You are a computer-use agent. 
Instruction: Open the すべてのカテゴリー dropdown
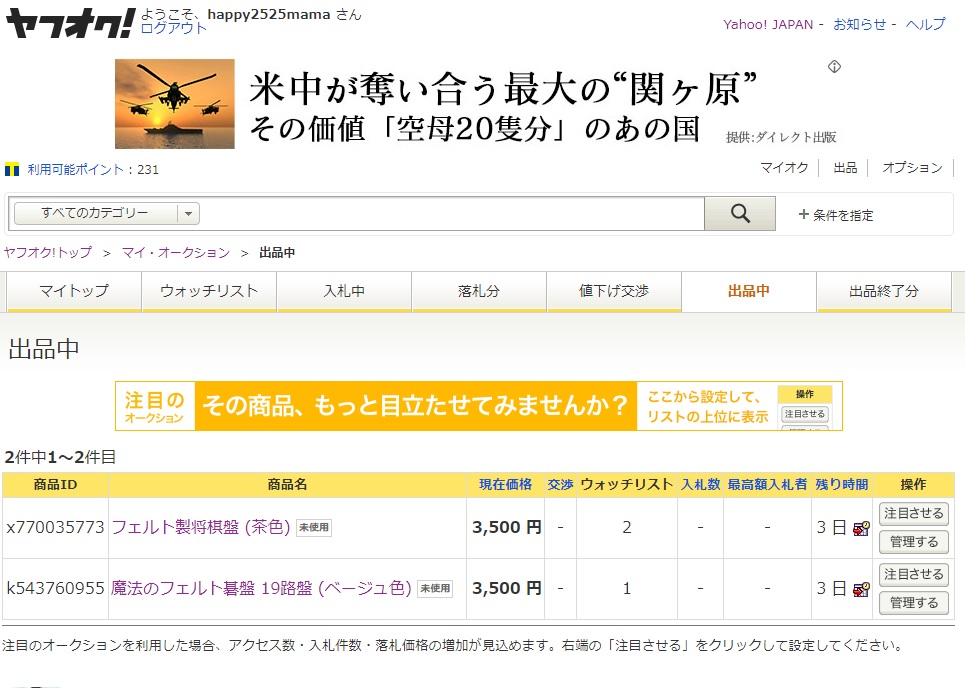tap(107, 214)
